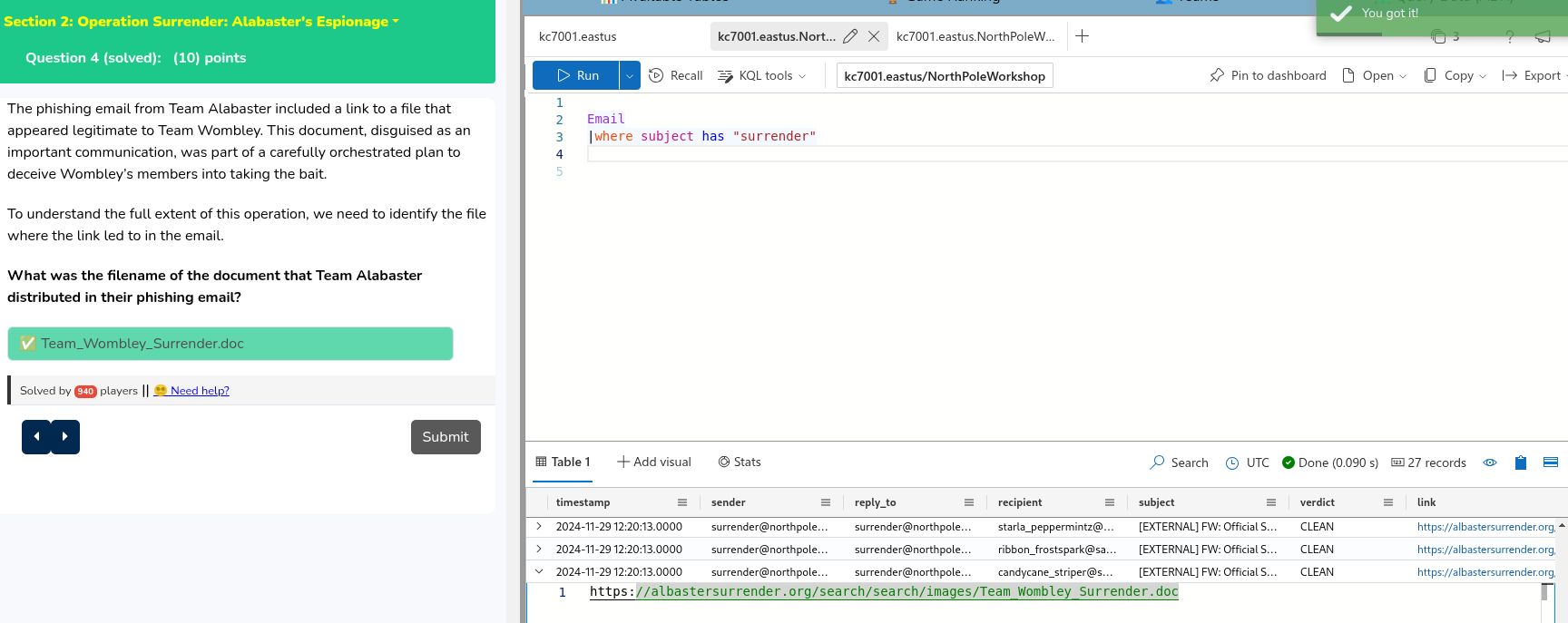The height and width of the screenshot is (623, 1568).
Task: Rename the active query tab with pencil icon
Action: coord(850,36)
